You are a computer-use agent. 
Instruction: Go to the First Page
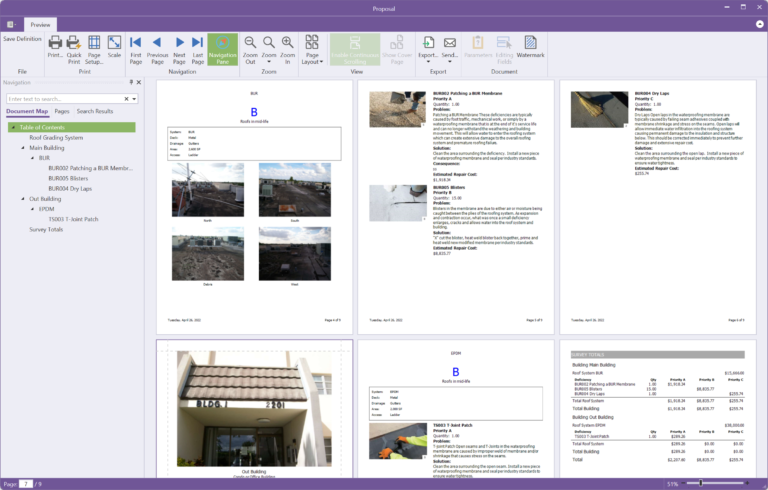click(x=135, y=46)
